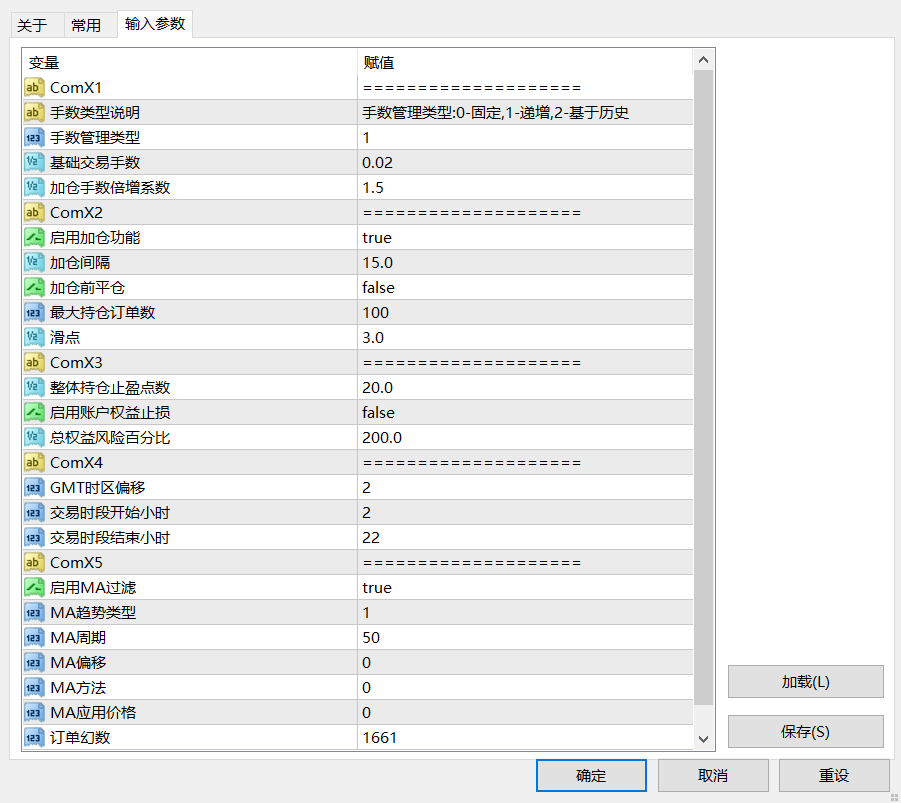Click the integer icon beside 手数管理类型
The width and height of the screenshot is (901, 803).
click(x=34, y=138)
